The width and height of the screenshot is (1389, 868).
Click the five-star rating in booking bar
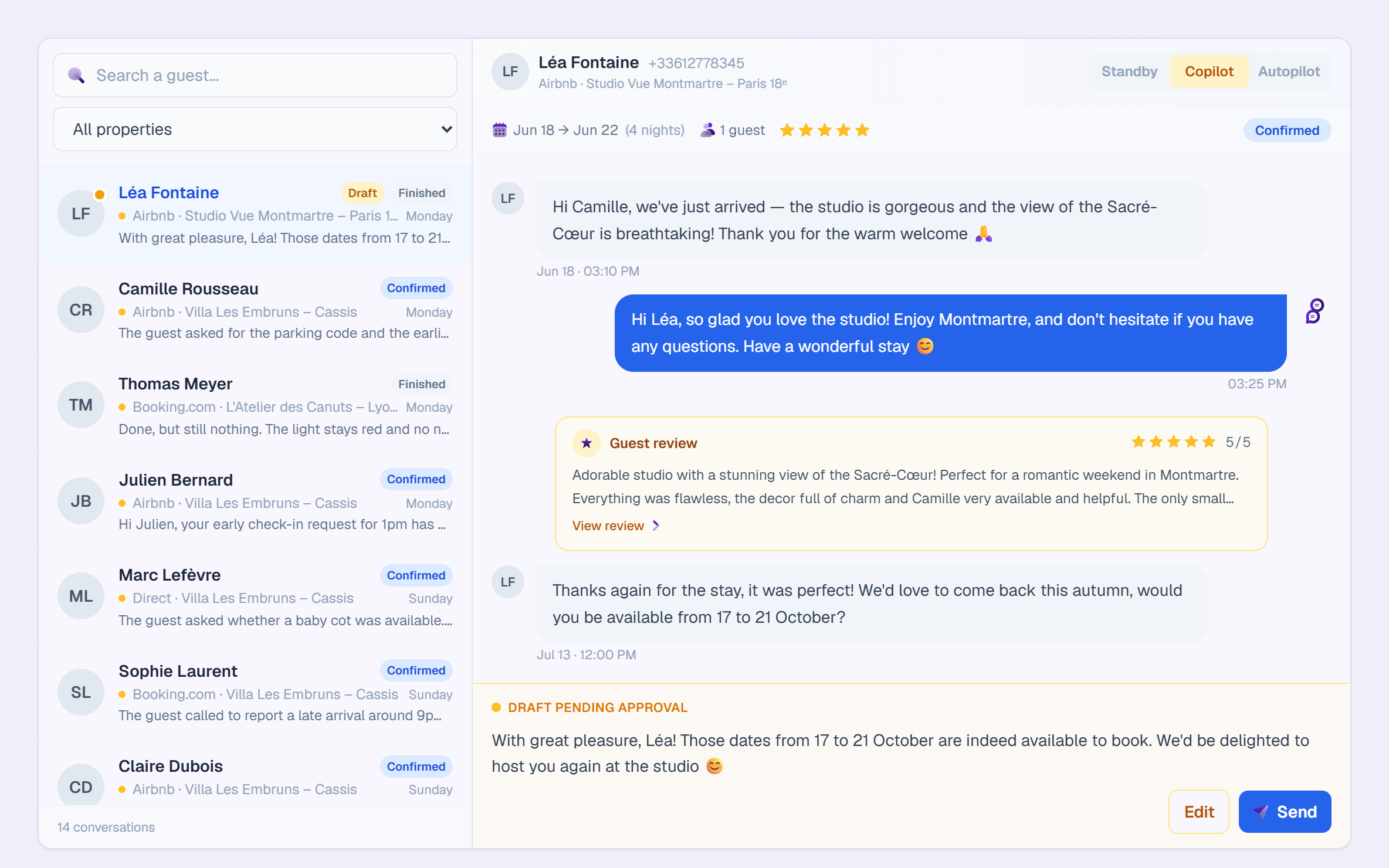pyautogui.click(x=825, y=130)
